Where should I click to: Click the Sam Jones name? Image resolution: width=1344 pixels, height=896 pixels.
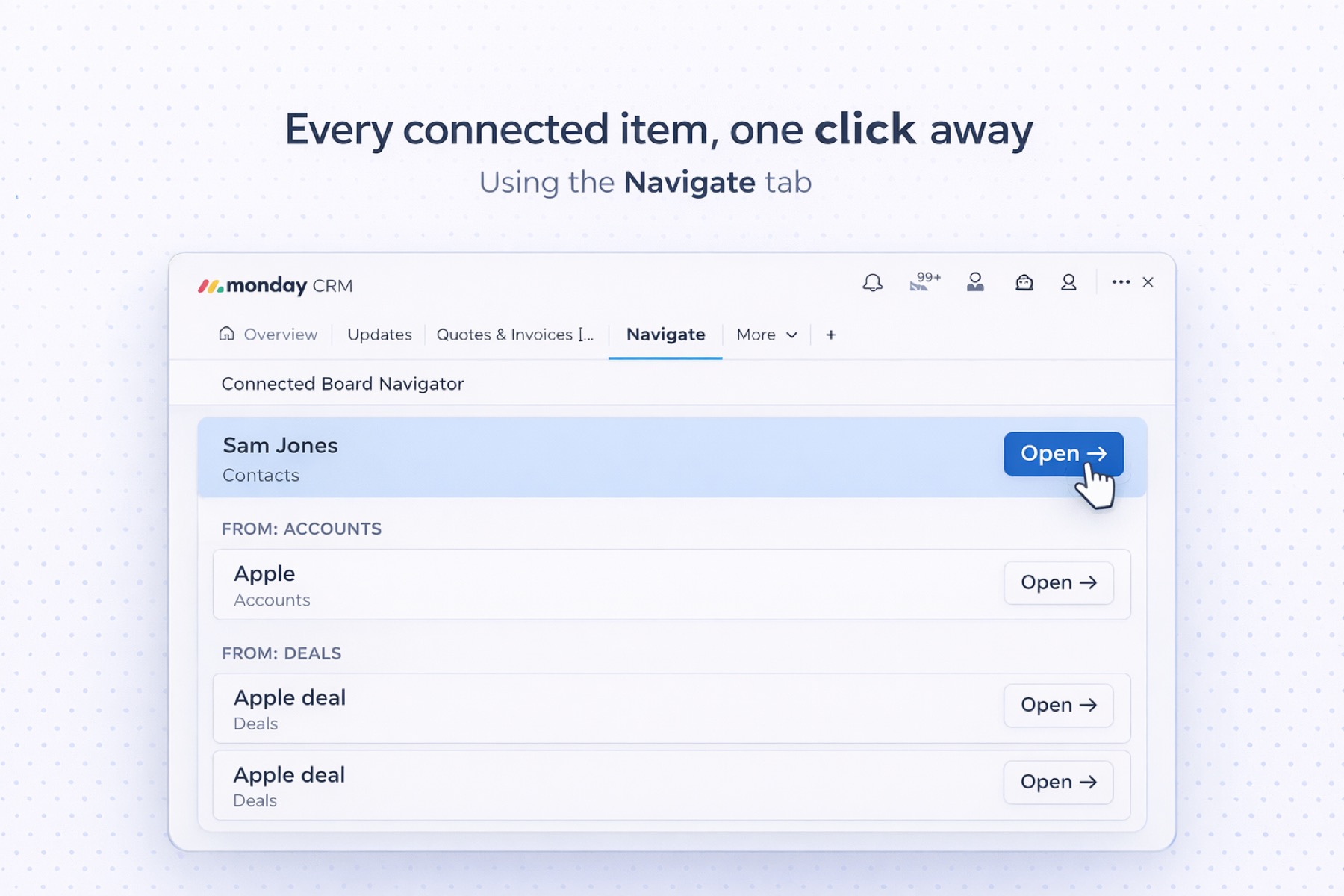[280, 445]
